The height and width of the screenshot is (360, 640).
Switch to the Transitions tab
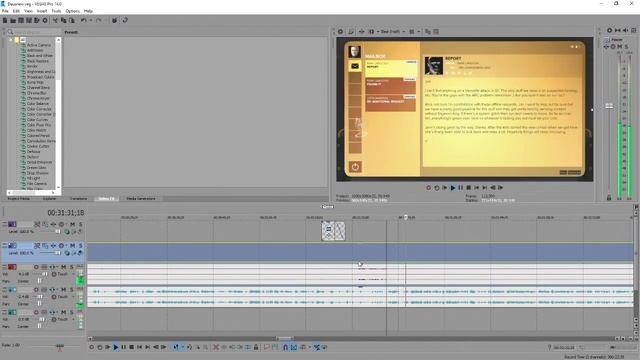click(x=78, y=199)
